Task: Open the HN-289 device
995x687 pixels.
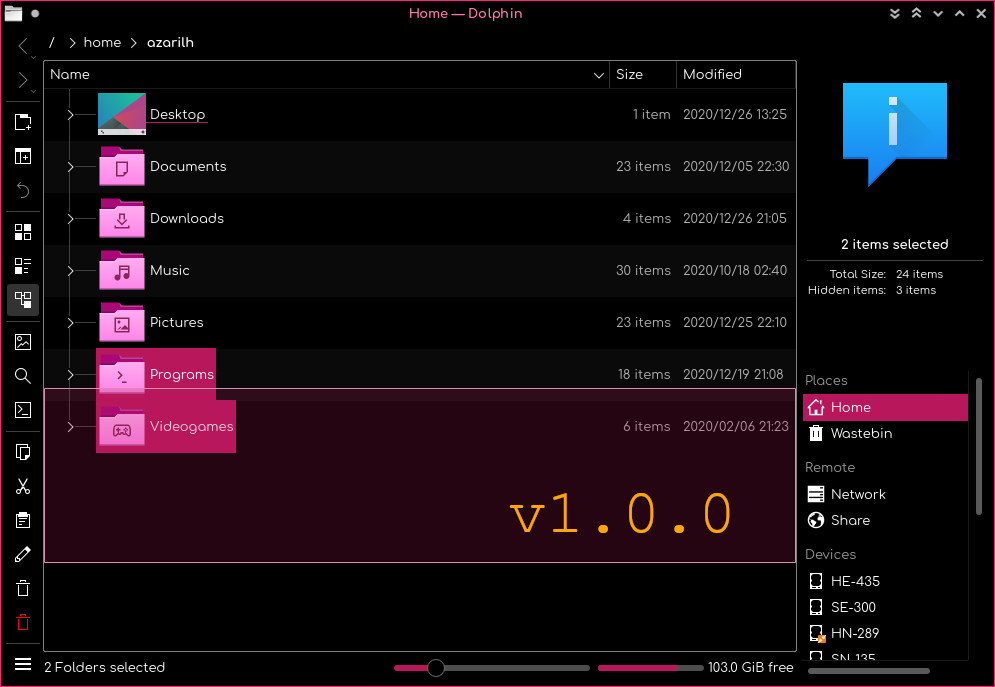Action: pyautogui.click(x=885, y=633)
